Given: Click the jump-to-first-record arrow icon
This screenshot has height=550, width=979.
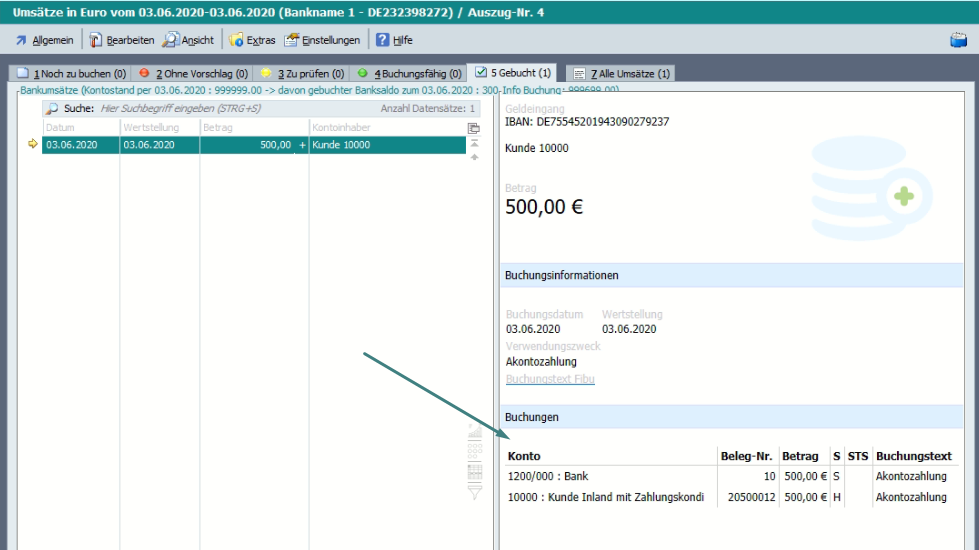Looking at the screenshot, I should [x=474, y=143].
